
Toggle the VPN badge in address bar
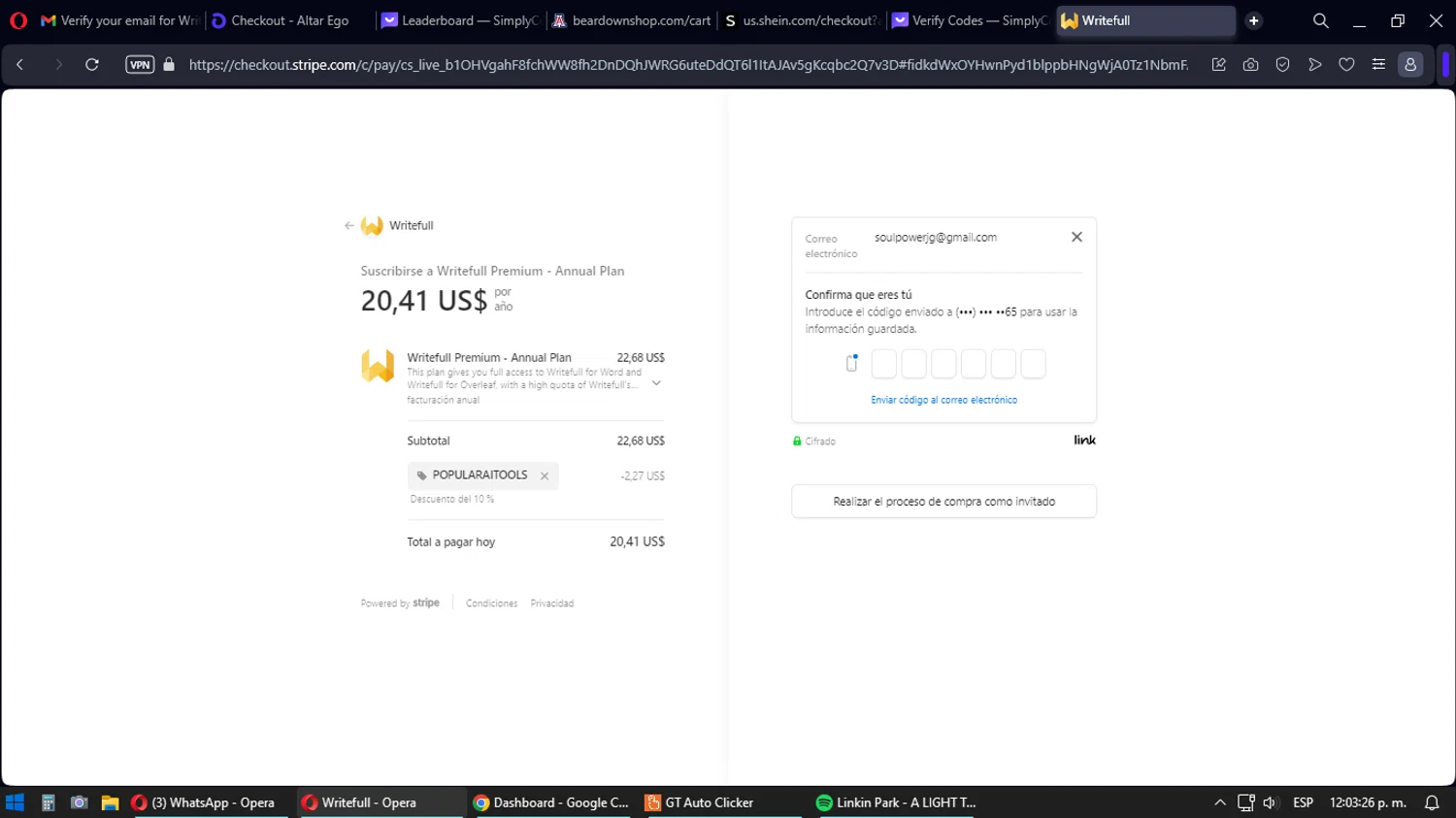140,65
